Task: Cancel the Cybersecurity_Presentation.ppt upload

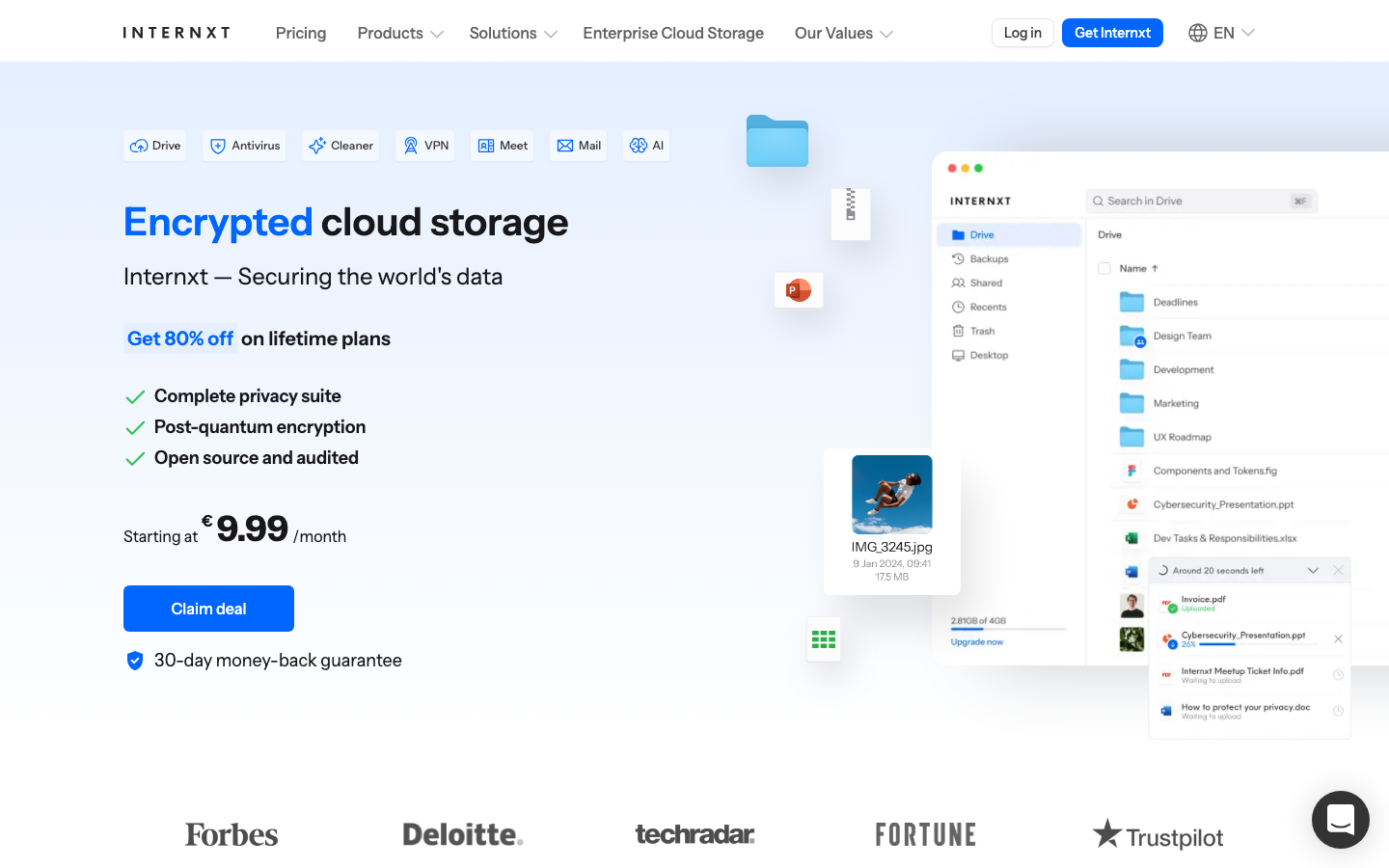Action: pos(1338,639)
